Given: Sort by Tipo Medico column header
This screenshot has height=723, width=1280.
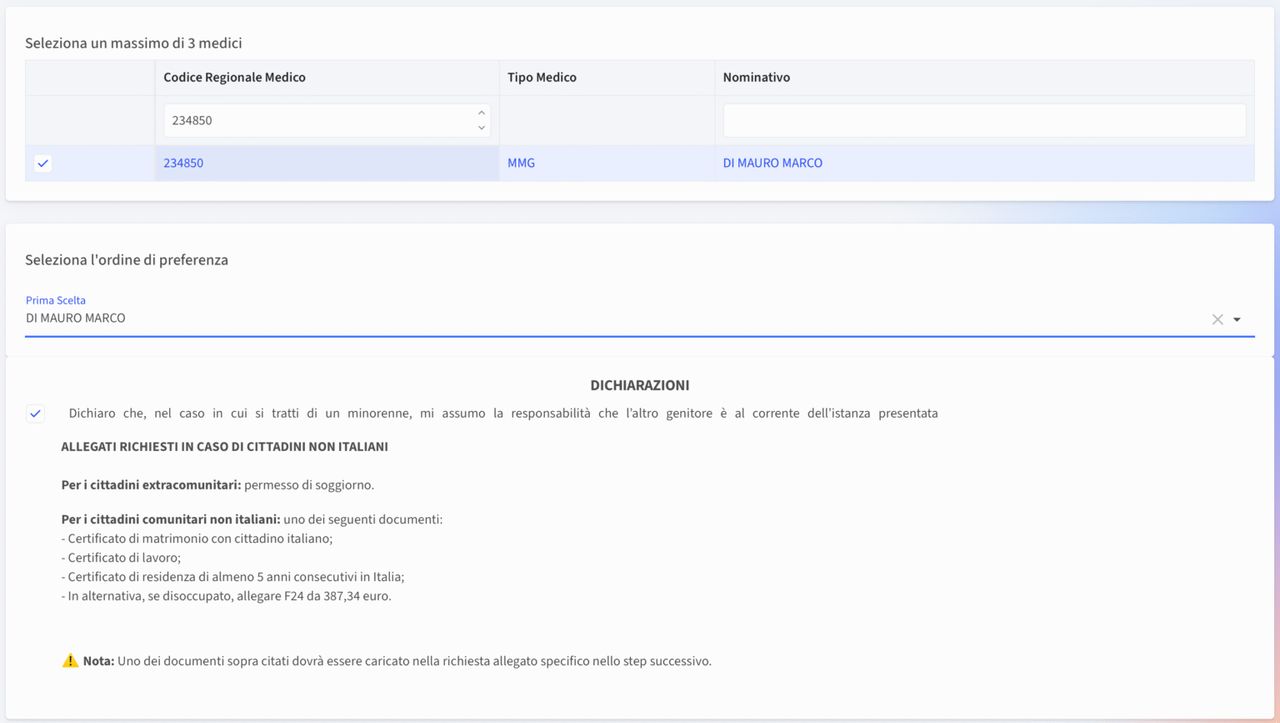Looking at the screenshot, I should click(x=542, y=77).
